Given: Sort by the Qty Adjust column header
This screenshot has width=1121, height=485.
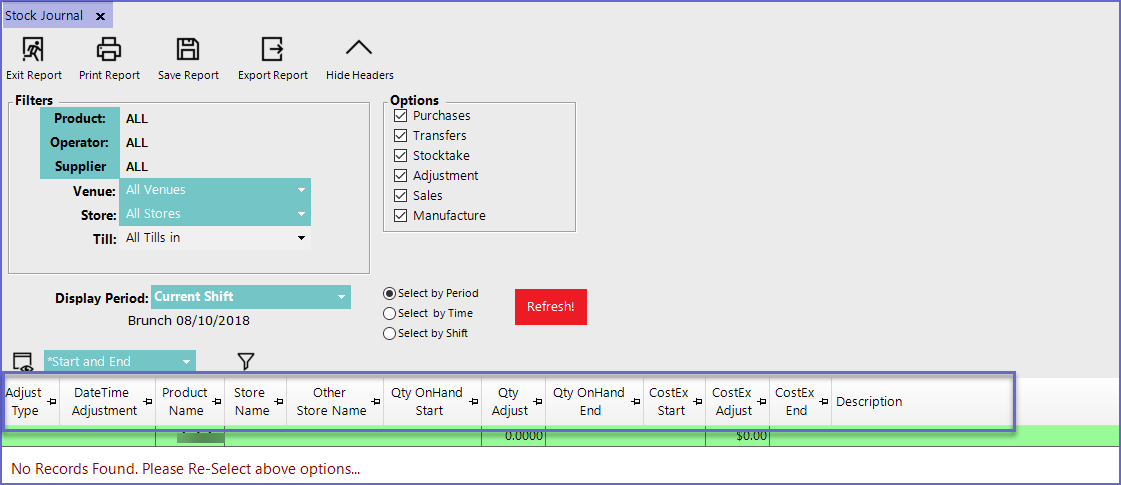Looking at the screenshot, I should [512, 402].
